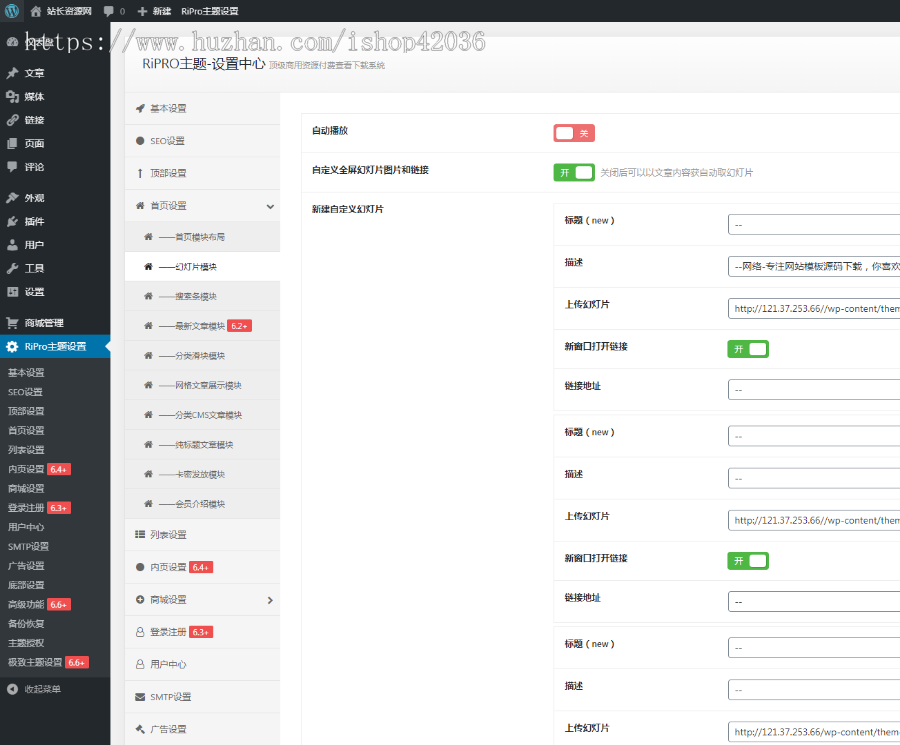Disable 自定义全屏幻灯片图片和链接 switch
Viewport: 900px width, 745px height.
(573, 172)
